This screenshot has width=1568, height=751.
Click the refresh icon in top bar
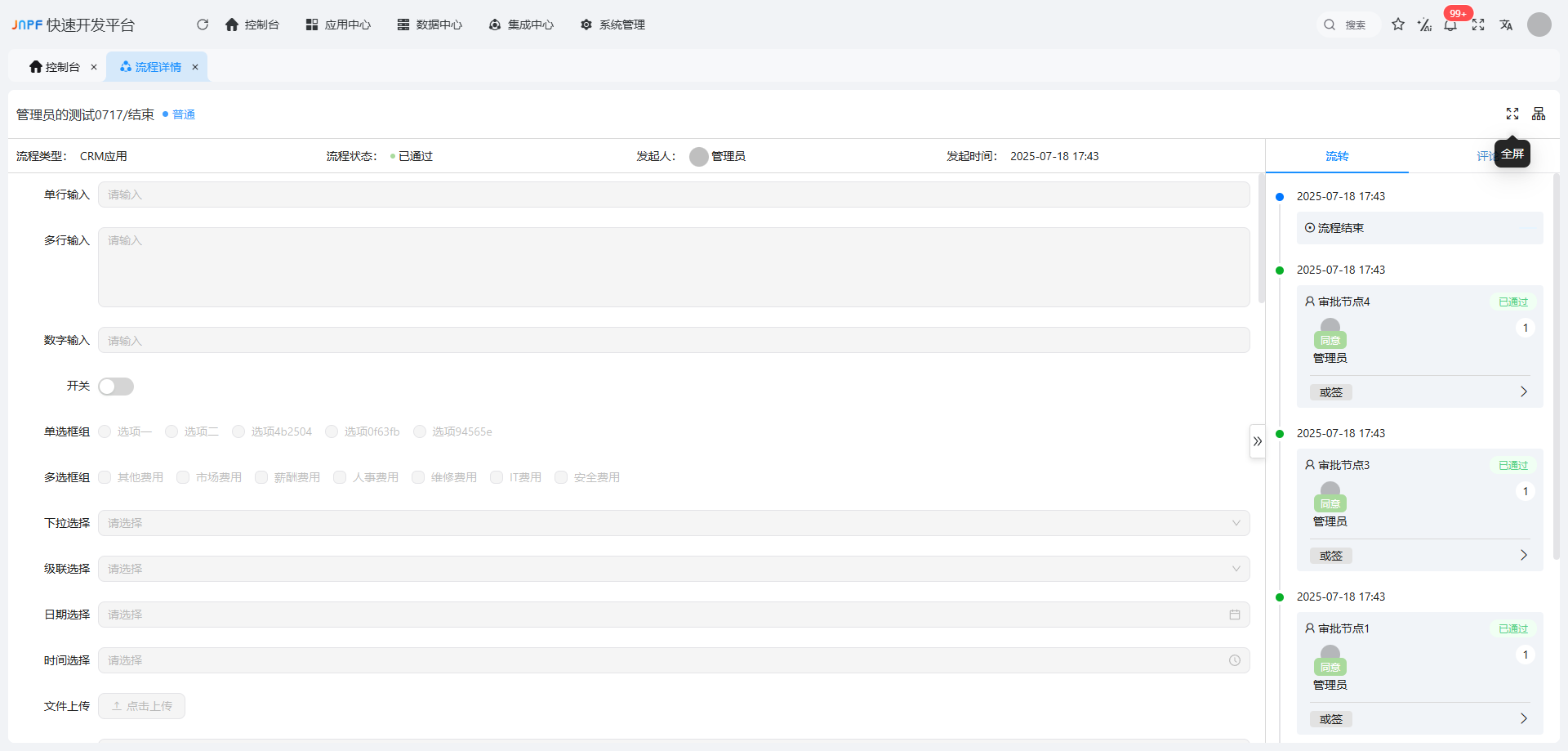[x=203, y=25]
